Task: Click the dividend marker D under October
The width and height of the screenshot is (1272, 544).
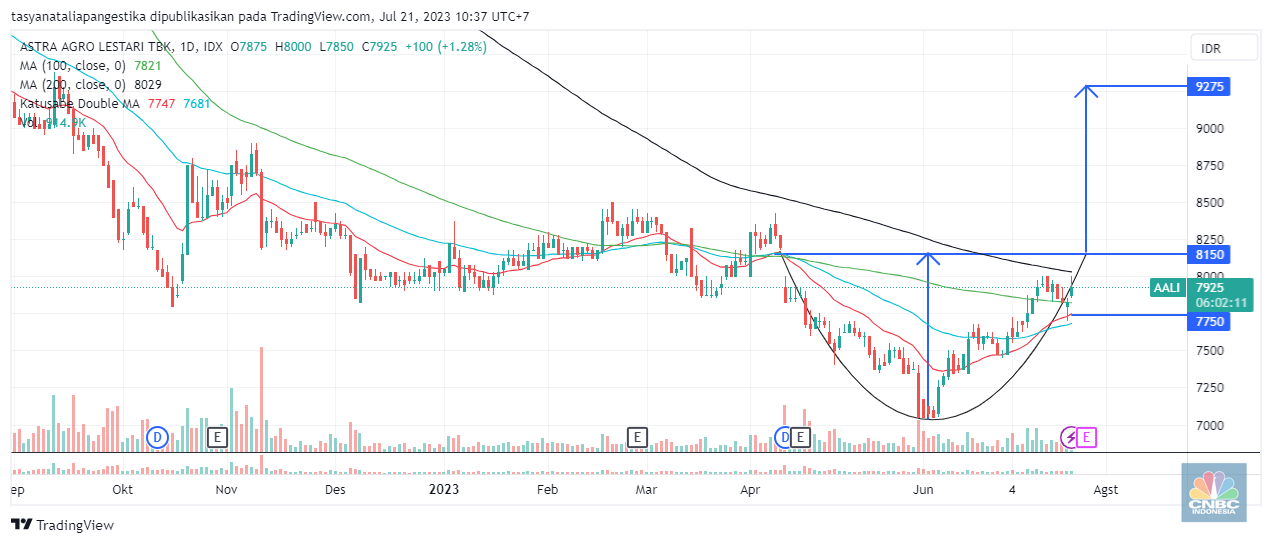Action: [x=156, y=437]
